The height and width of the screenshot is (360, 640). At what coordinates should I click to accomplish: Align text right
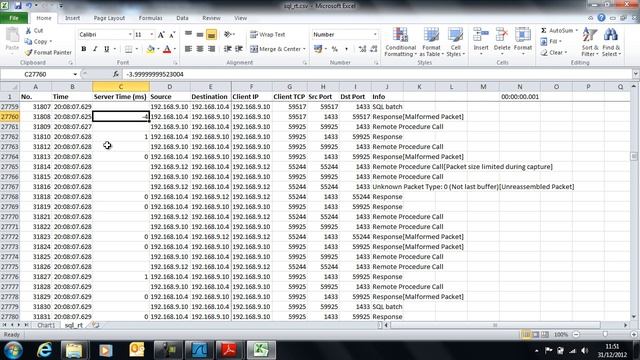coord(211,49)
